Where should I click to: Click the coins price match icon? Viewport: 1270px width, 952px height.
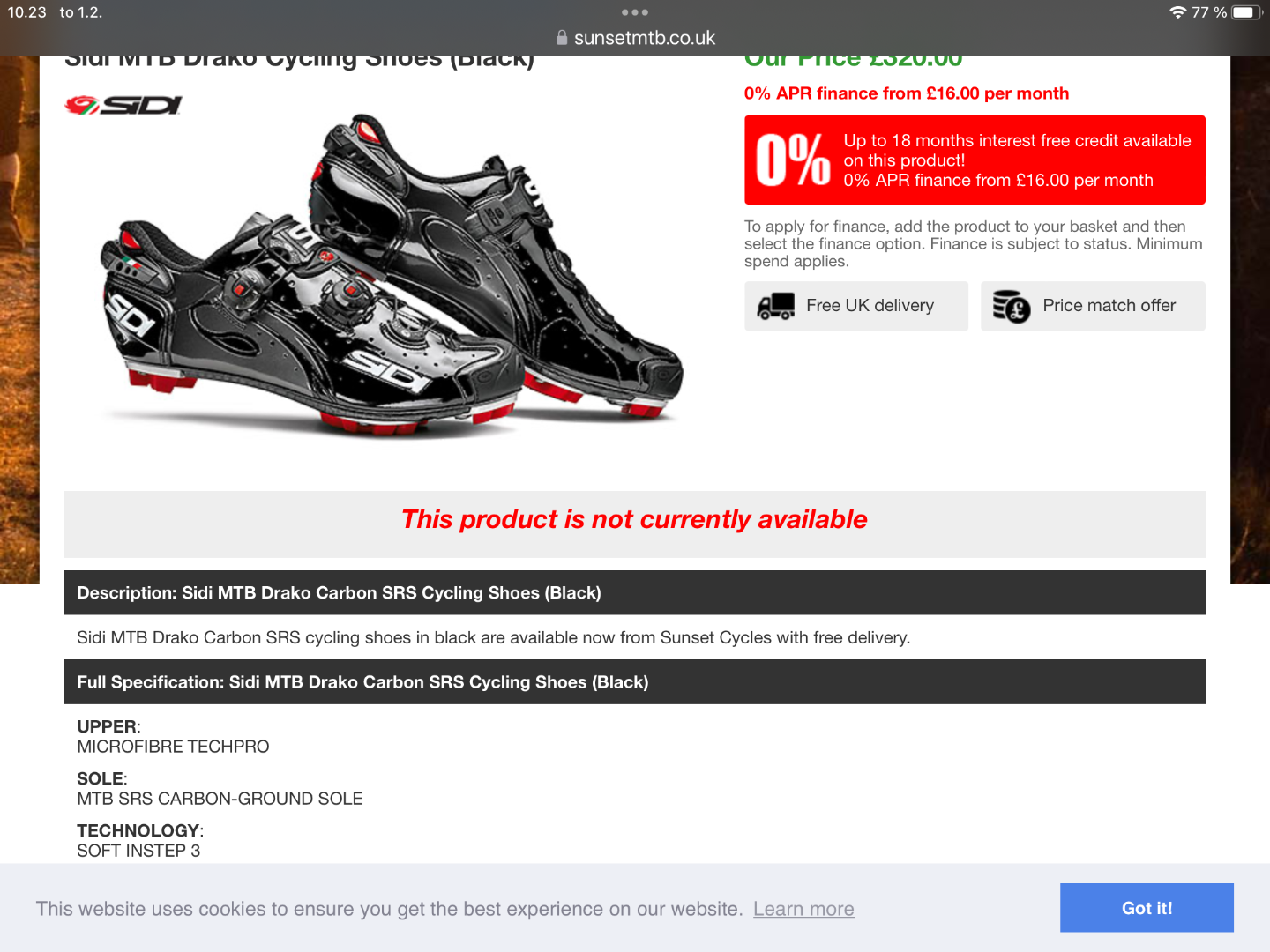click(x=1012, y=306)
